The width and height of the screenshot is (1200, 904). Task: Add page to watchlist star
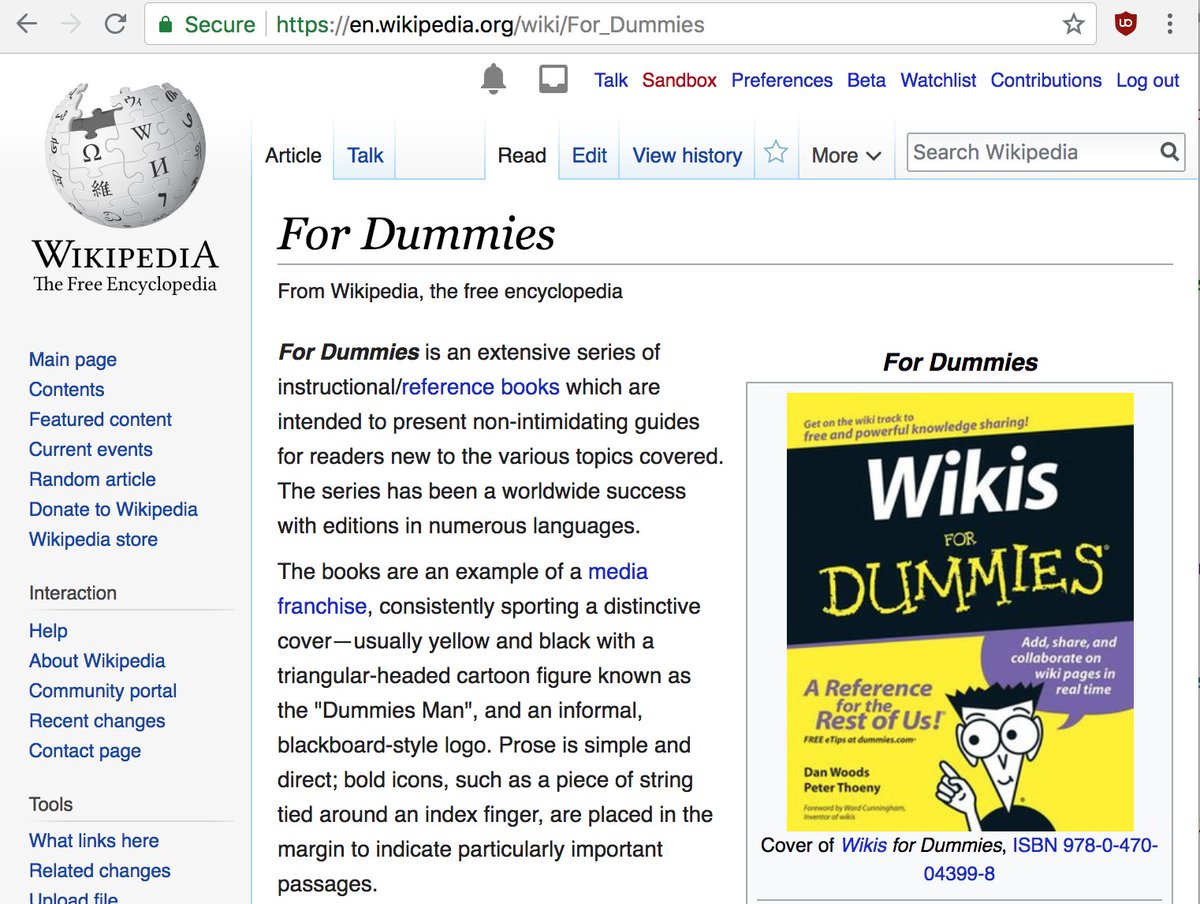[x=776, y=152]
